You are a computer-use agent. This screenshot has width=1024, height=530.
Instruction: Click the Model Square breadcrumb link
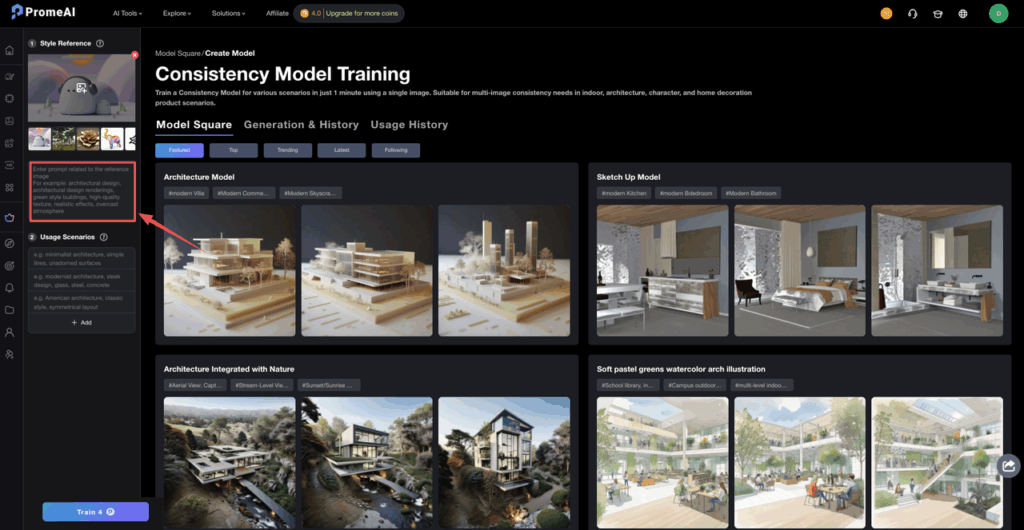point(177,53)
